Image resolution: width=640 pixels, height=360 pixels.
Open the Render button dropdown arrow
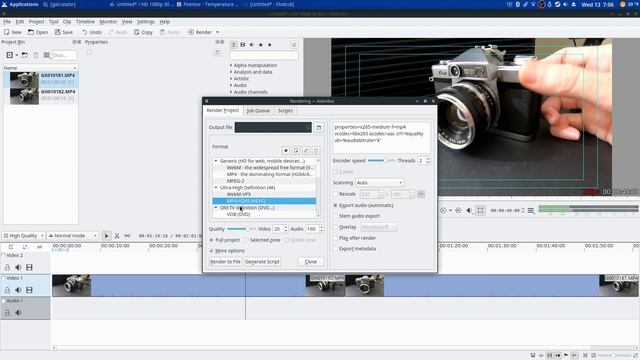tap(218, 32)
